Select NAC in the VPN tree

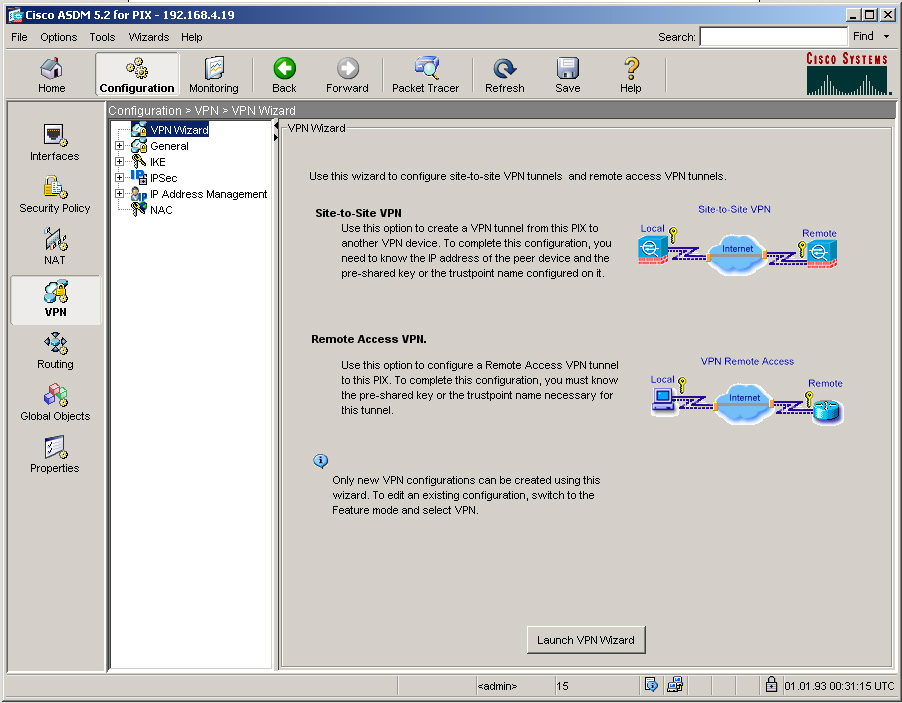[160, 210]
